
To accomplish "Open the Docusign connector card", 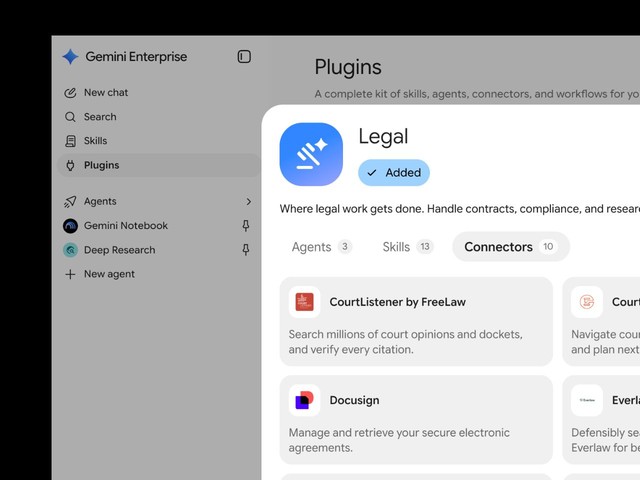I will point(416,420).
